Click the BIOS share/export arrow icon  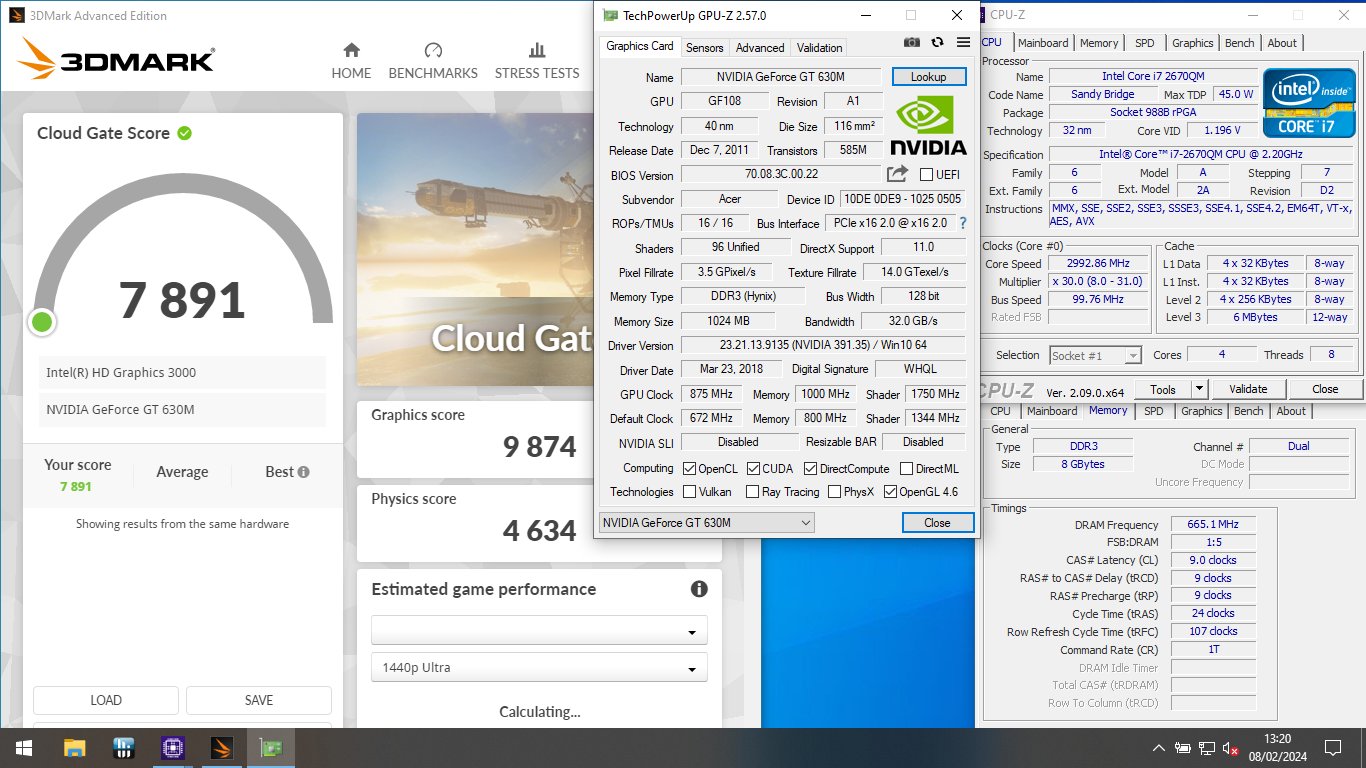point(897,174)
